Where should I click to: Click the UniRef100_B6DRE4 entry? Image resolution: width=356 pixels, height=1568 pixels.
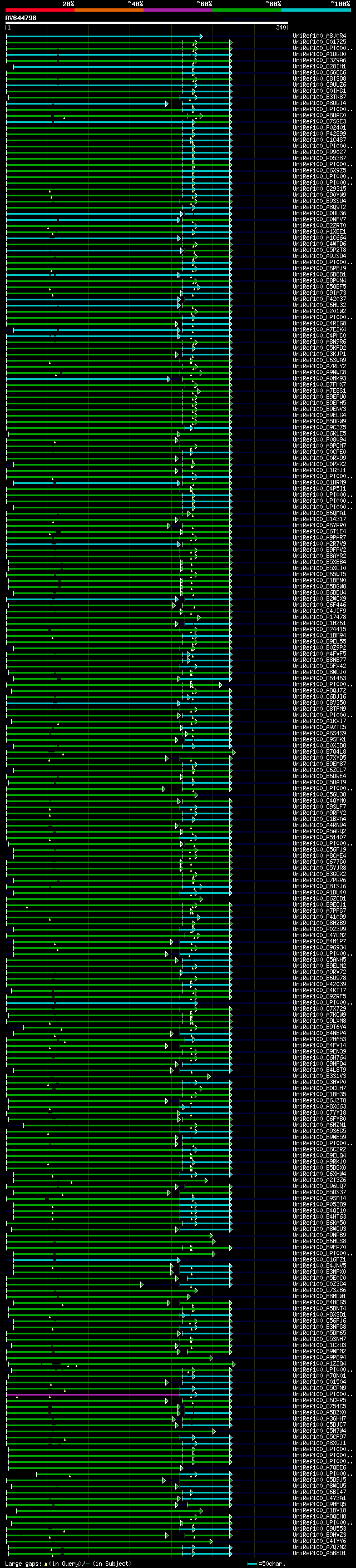coord(319,776)
